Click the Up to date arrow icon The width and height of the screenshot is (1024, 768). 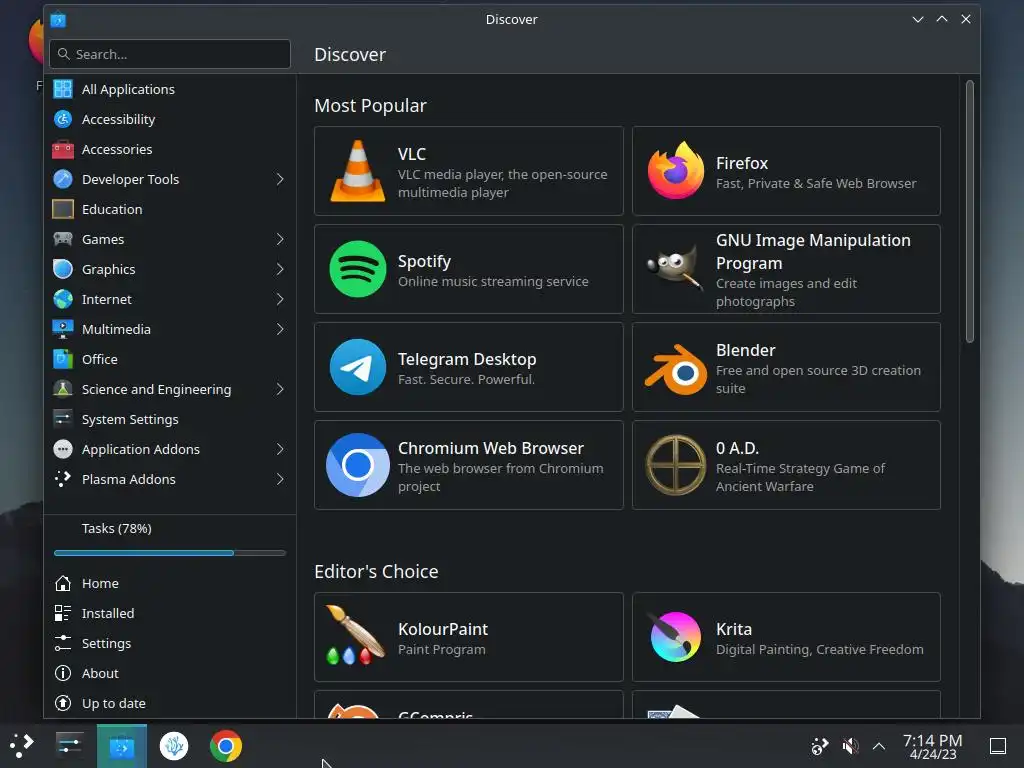[63, 703]
